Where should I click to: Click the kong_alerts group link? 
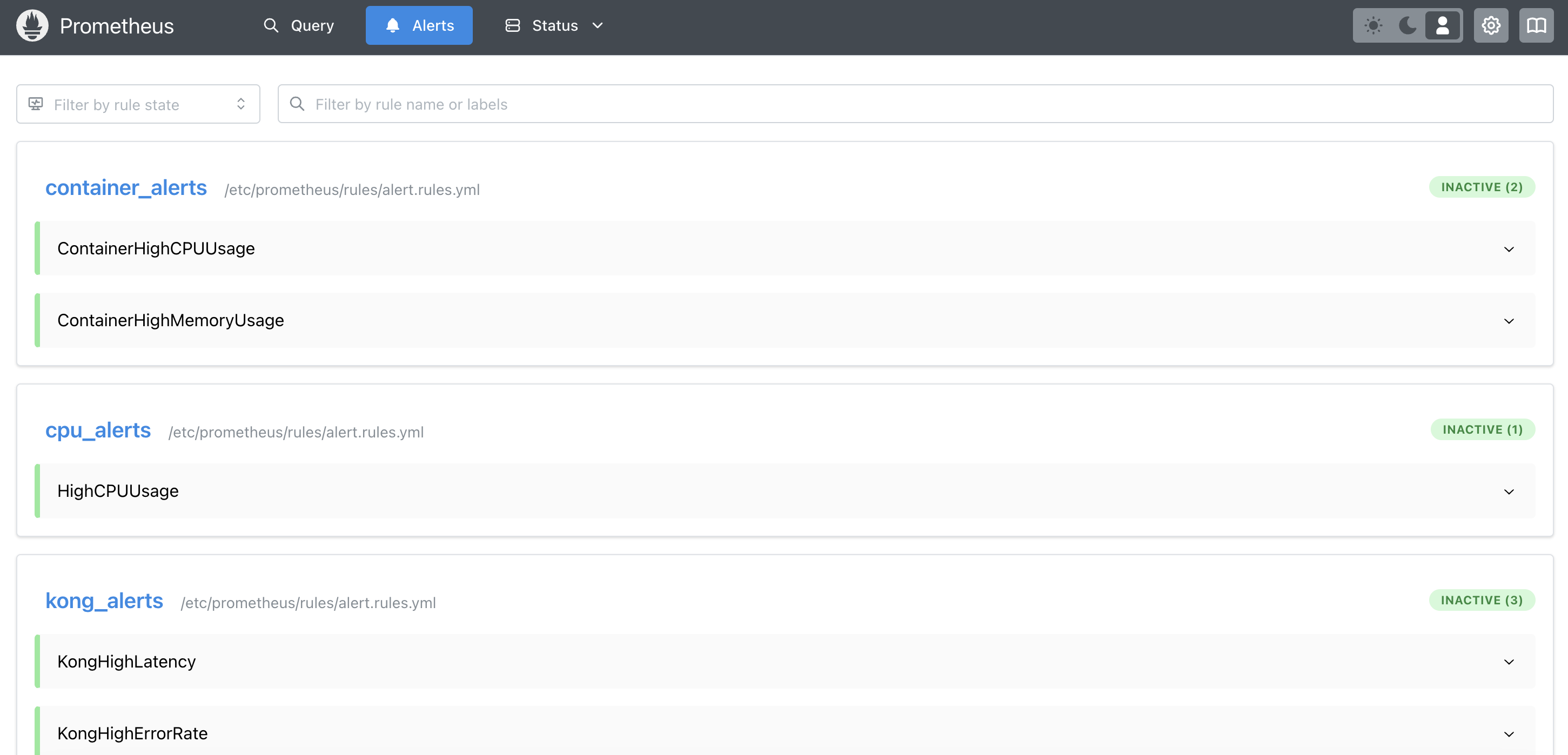coord(104,601)
